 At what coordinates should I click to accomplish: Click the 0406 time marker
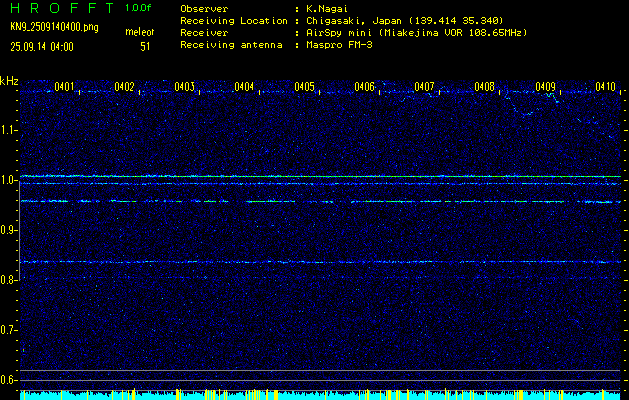click(x=365, y=86)
